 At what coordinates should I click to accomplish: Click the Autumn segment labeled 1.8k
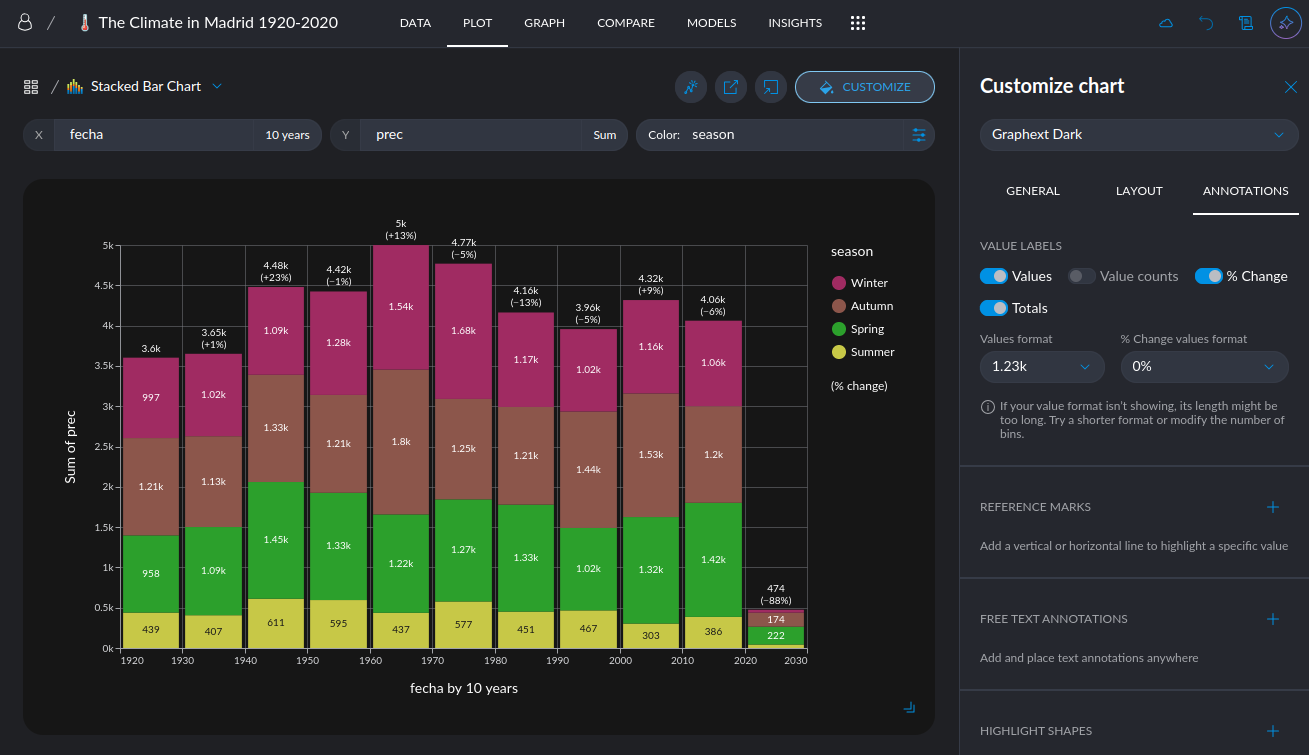(x=401, y=442)
